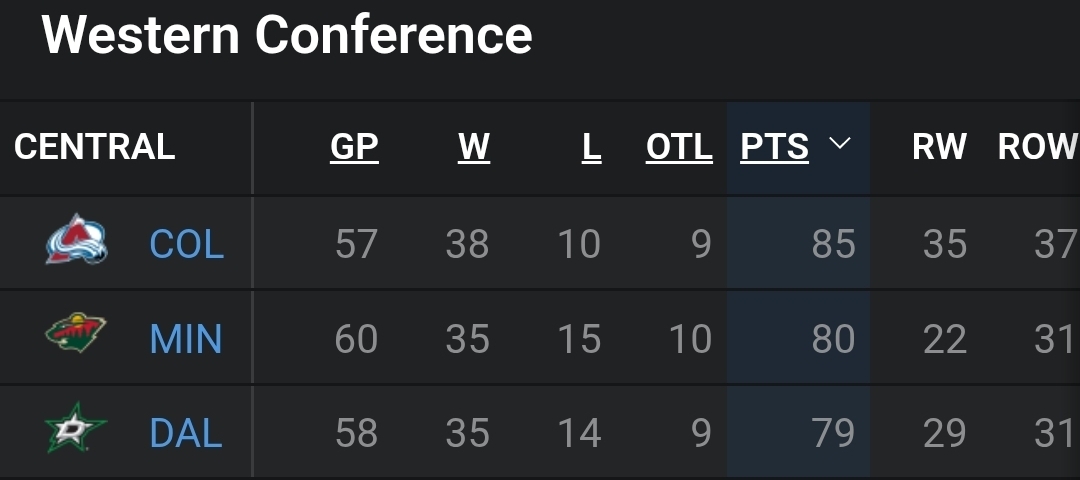Click Colorado's 57 games played value

[x=356, y=244]
